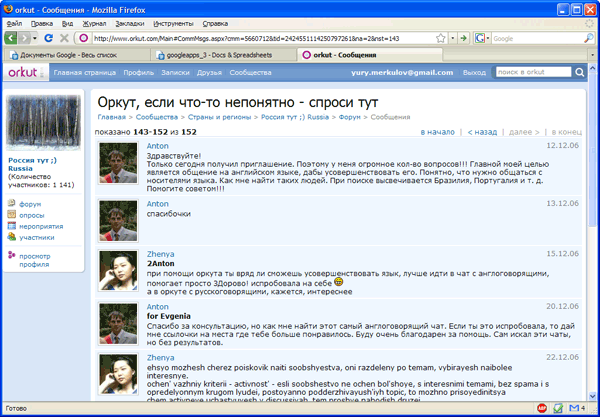This screenshot has height=417, width=600.
Task: Choose search engine Google icon dropdown
Action: tap(482, 38)
